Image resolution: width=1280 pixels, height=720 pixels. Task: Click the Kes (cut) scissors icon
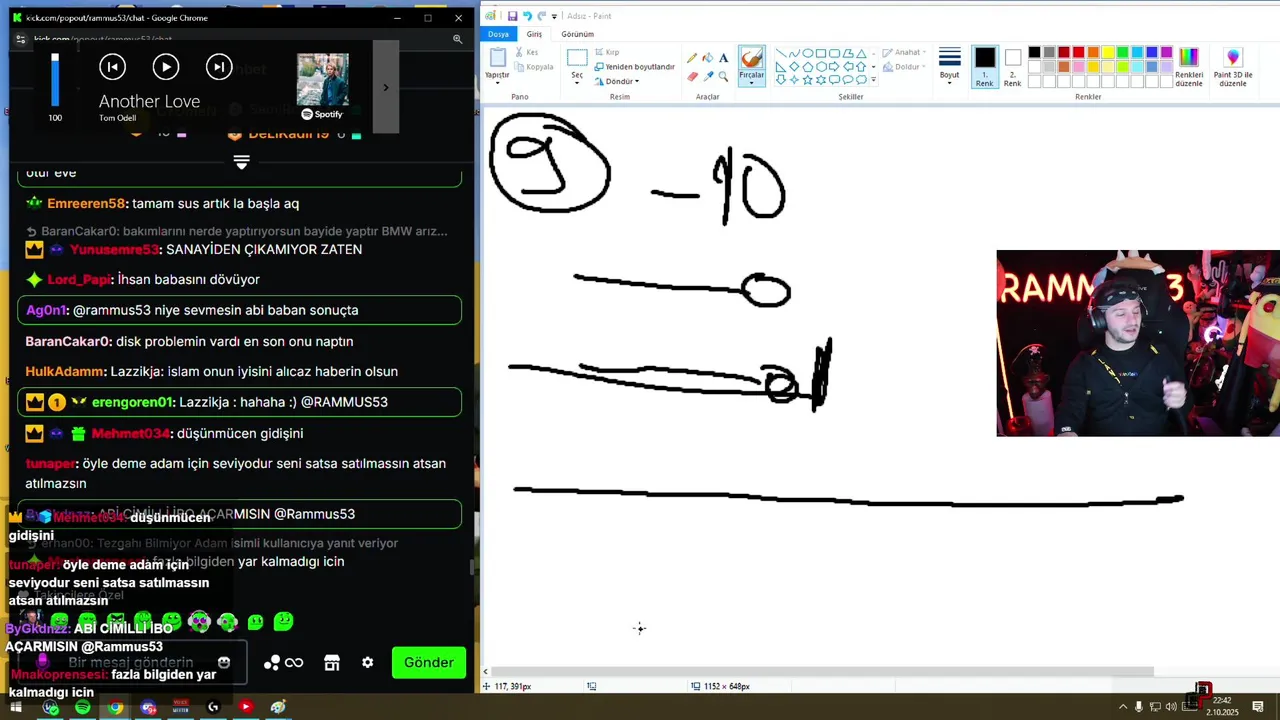pos(520,52)
